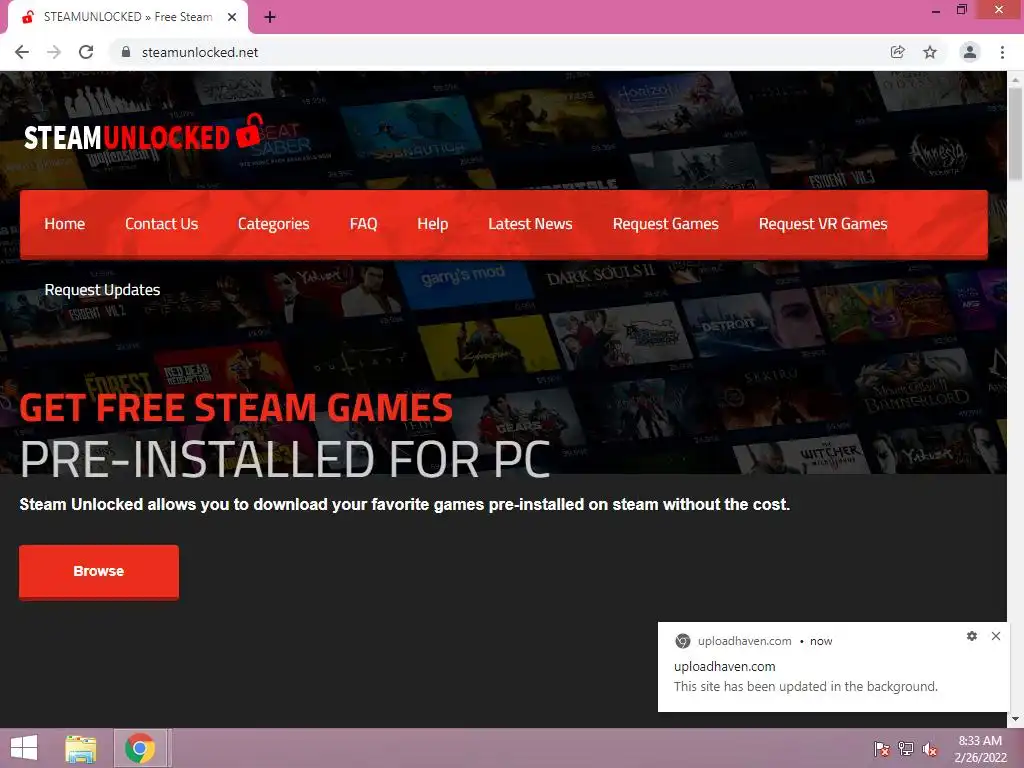Image resolution: width=1024 pixels, height=768 pixels.
Task: Reload the page with the refresh icon
Action: [x=86, y=52]
